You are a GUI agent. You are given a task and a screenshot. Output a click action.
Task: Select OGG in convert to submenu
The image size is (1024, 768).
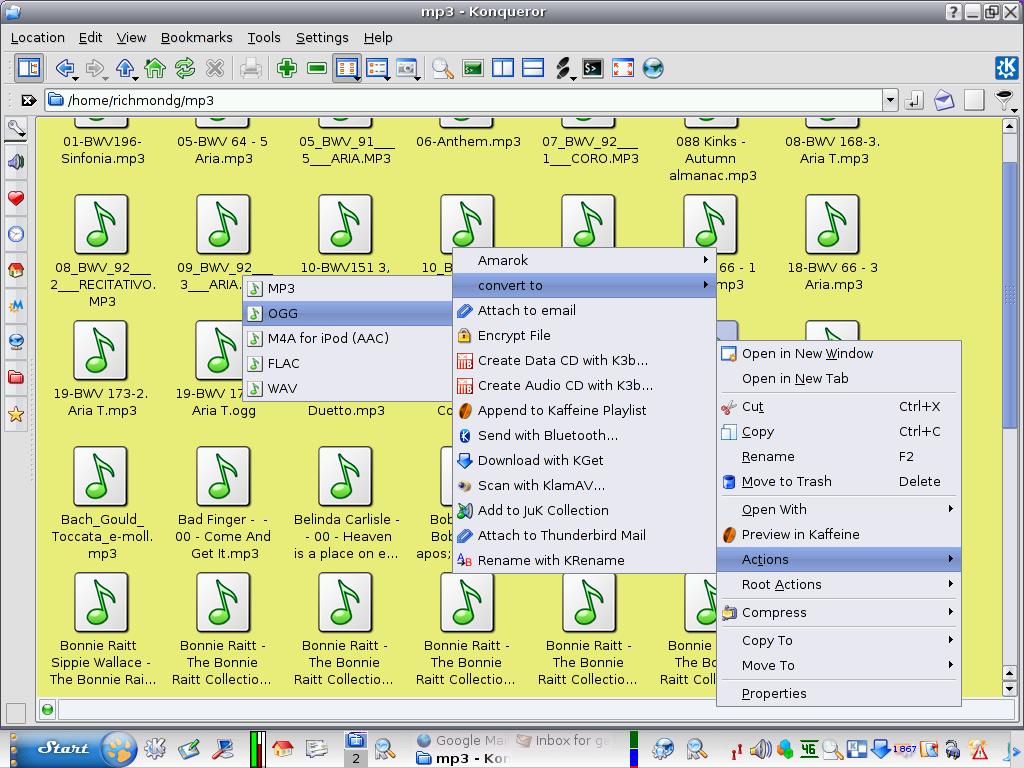pos(347,313)
